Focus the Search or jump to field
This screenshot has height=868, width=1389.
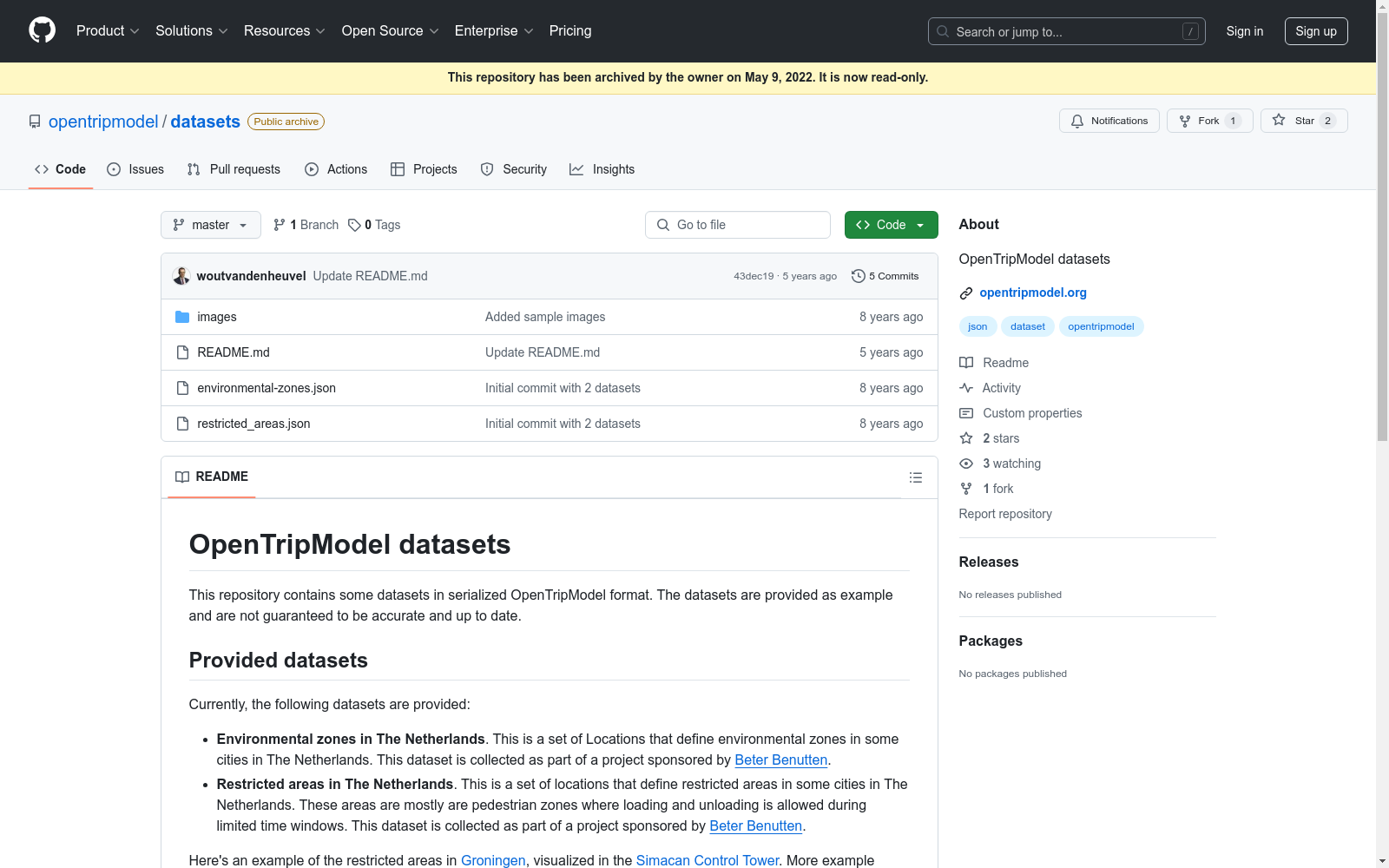[1067, 31]
